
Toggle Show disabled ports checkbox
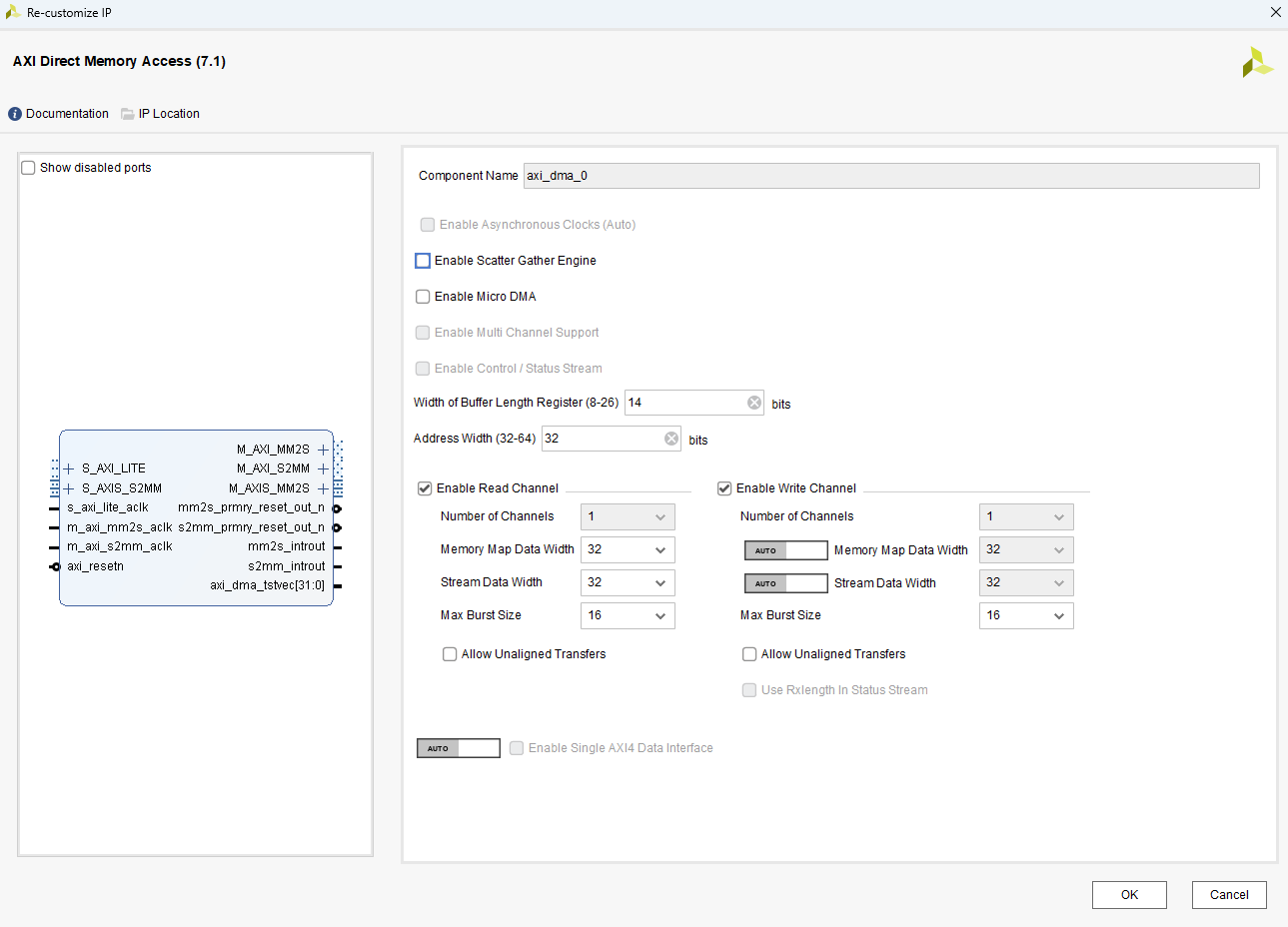(x=28, y=168)
